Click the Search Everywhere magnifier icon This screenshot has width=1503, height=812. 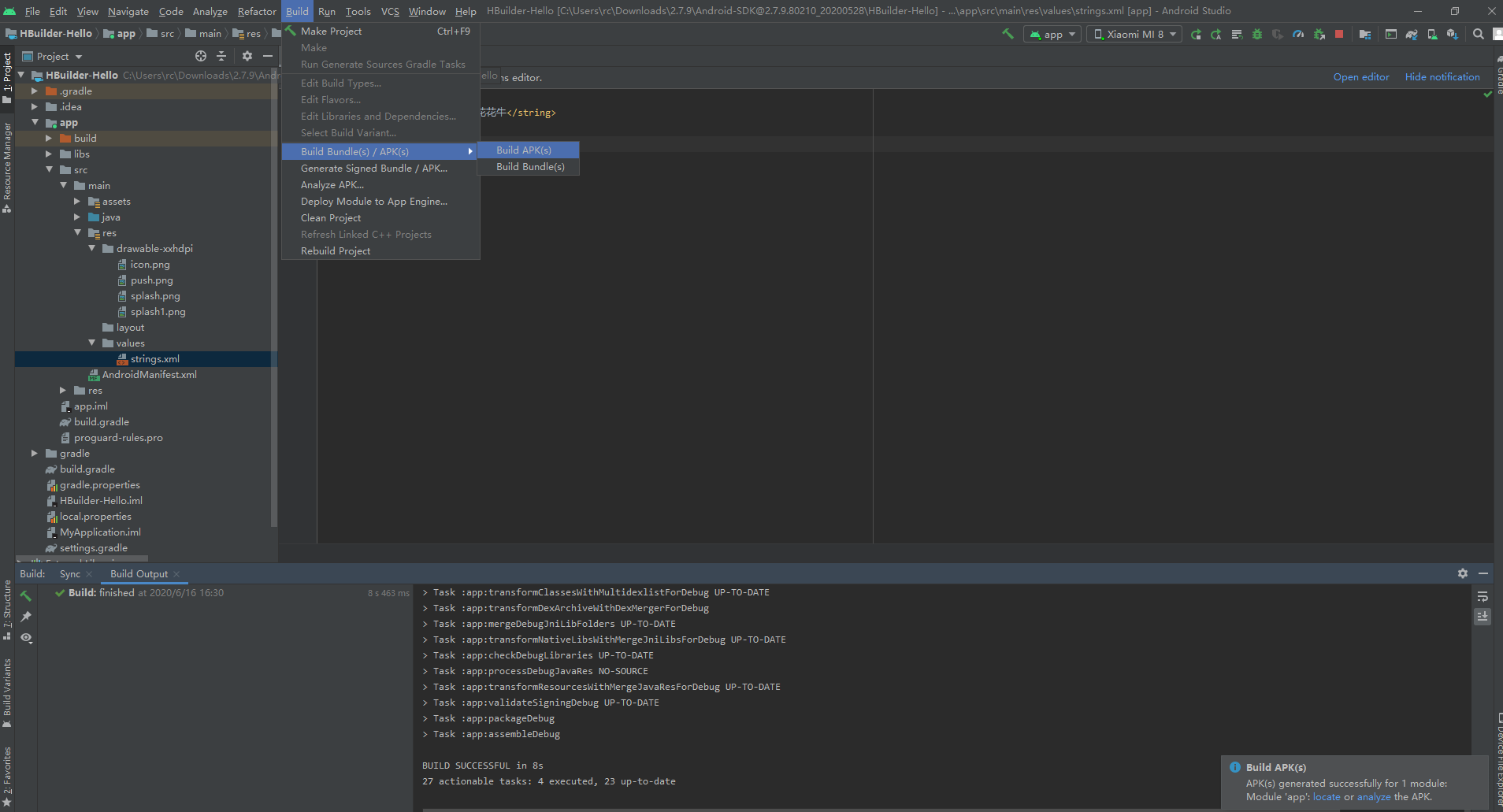(x=1479, y=34)
